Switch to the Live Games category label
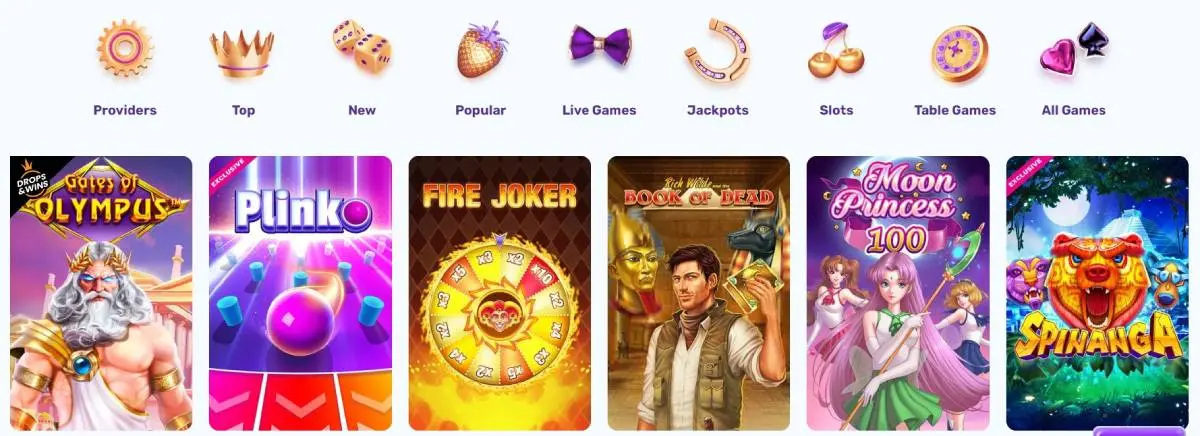Viewport: 1200px width, 436px height. 600,110
